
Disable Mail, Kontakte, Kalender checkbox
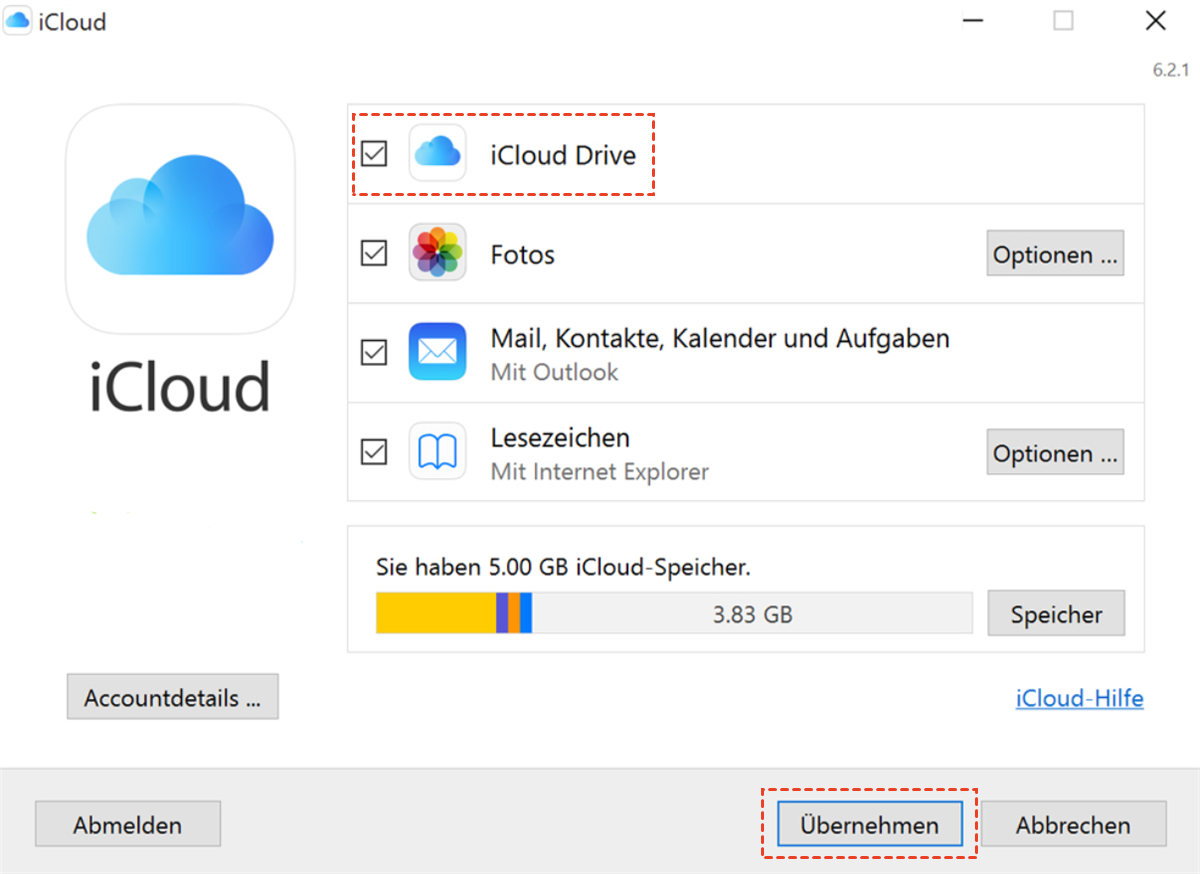point(374,353)
